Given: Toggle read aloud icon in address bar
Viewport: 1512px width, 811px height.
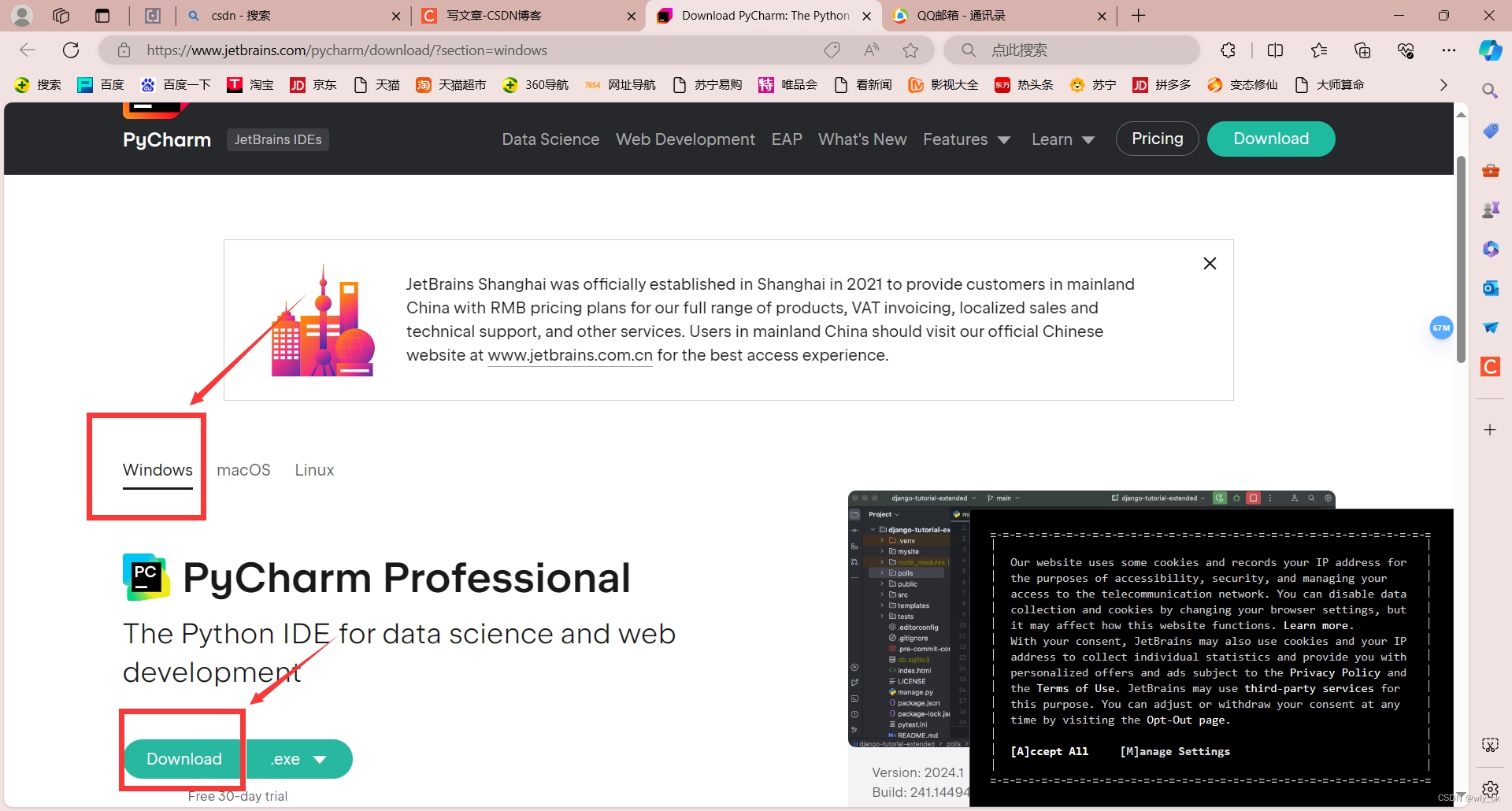Looking at the screenshot, I should (x=871, y=50).
